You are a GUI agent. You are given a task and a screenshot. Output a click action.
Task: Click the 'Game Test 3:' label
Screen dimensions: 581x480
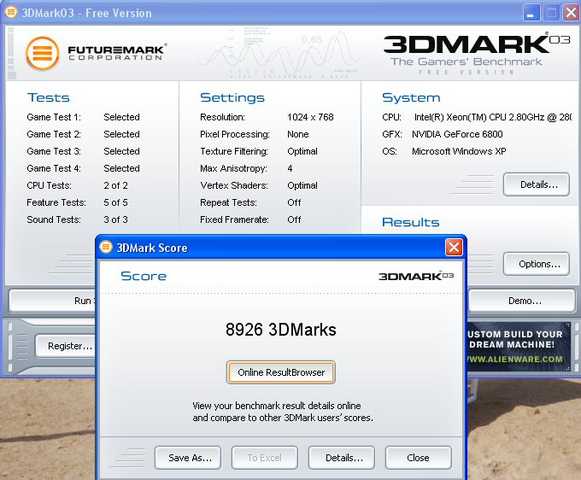click(54, 151)
